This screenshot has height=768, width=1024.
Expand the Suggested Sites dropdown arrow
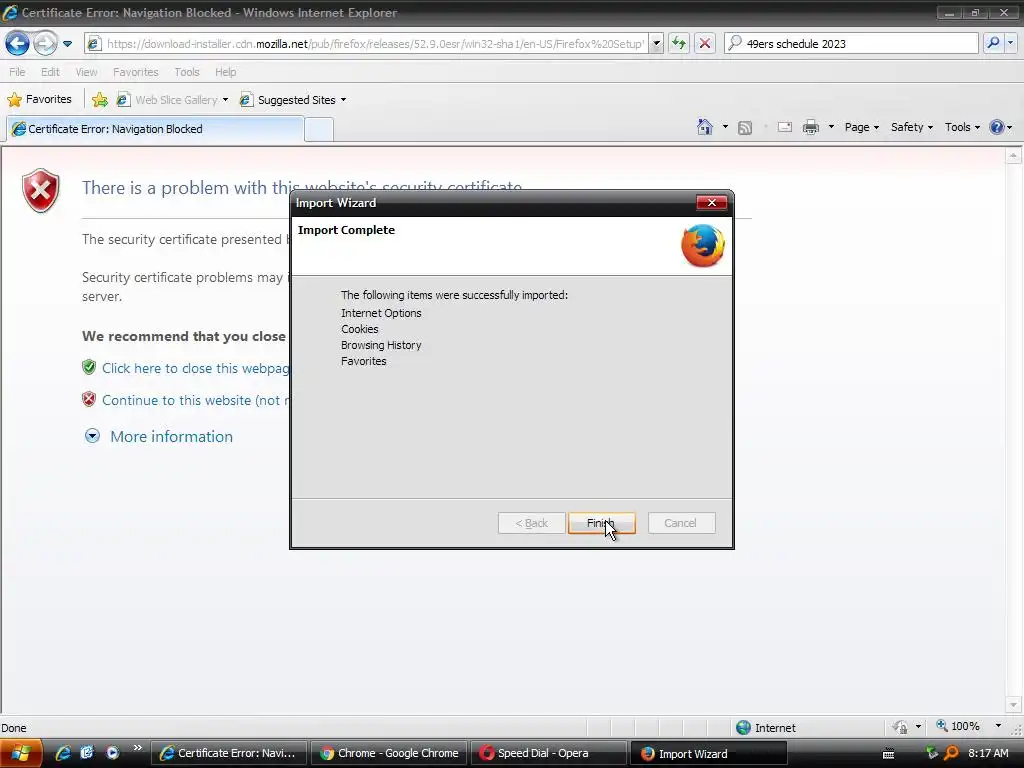[x=344, y=100]
